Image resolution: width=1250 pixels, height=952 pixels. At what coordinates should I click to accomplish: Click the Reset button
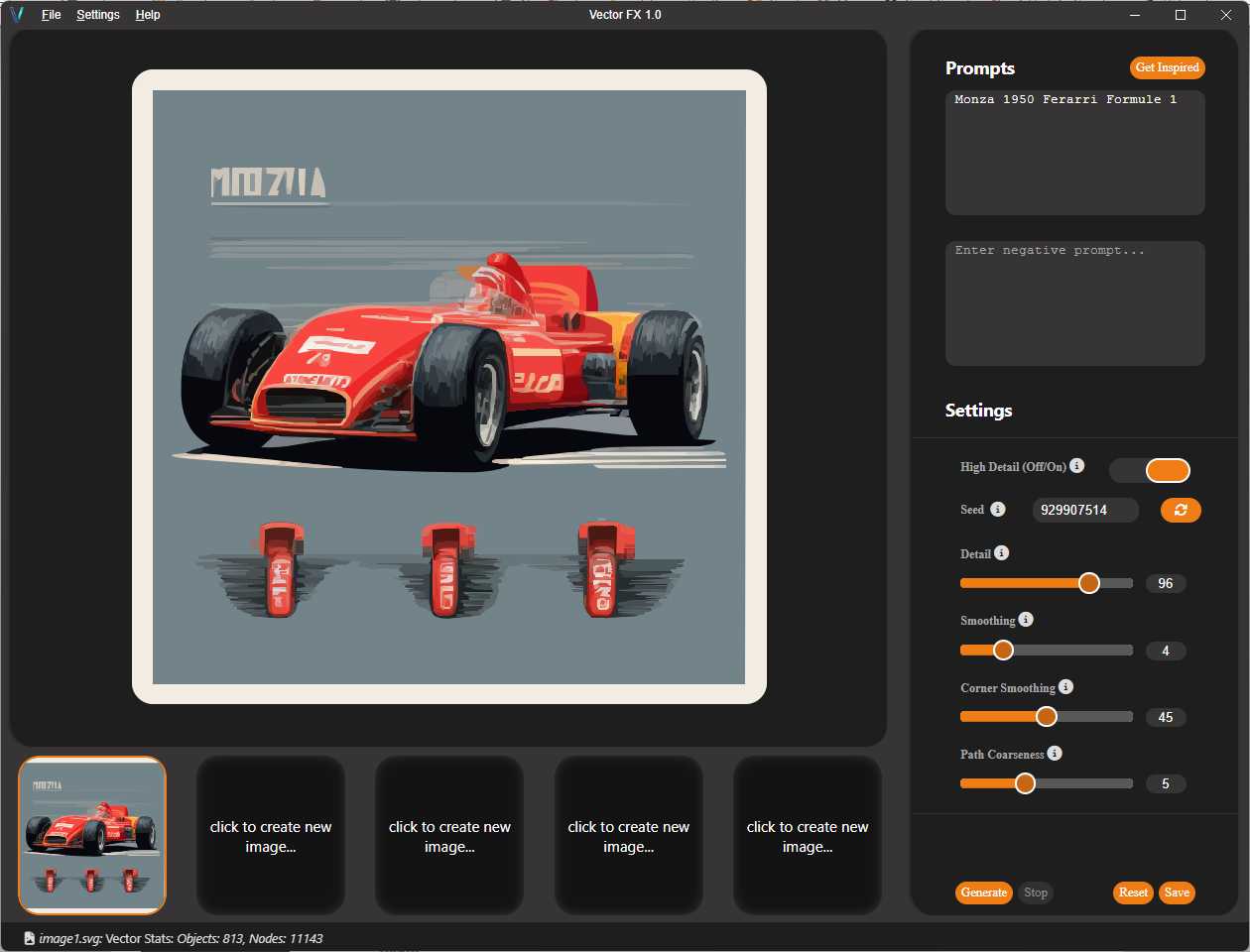[x=1133, y=892]
